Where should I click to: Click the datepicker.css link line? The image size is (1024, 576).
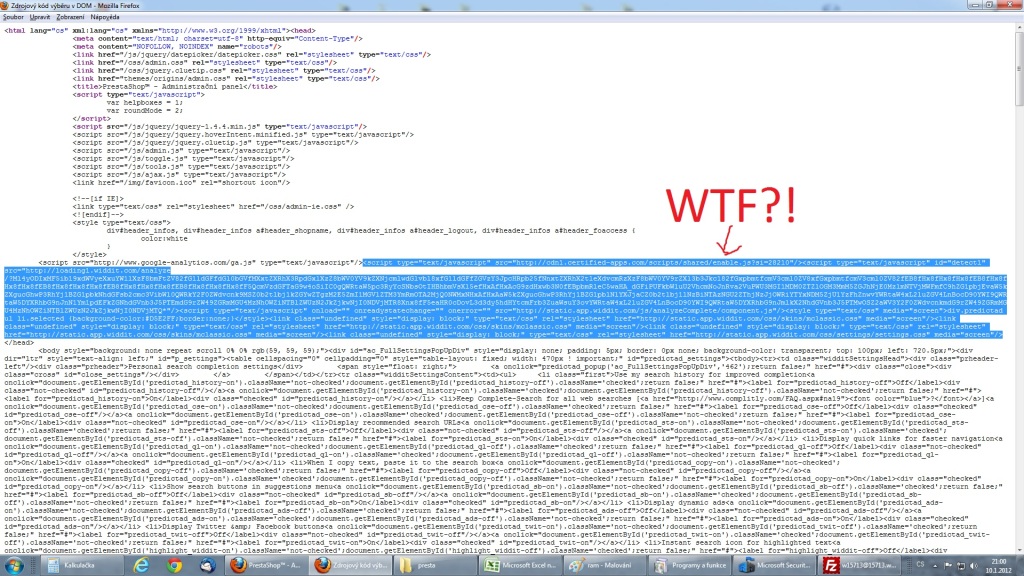251,55
